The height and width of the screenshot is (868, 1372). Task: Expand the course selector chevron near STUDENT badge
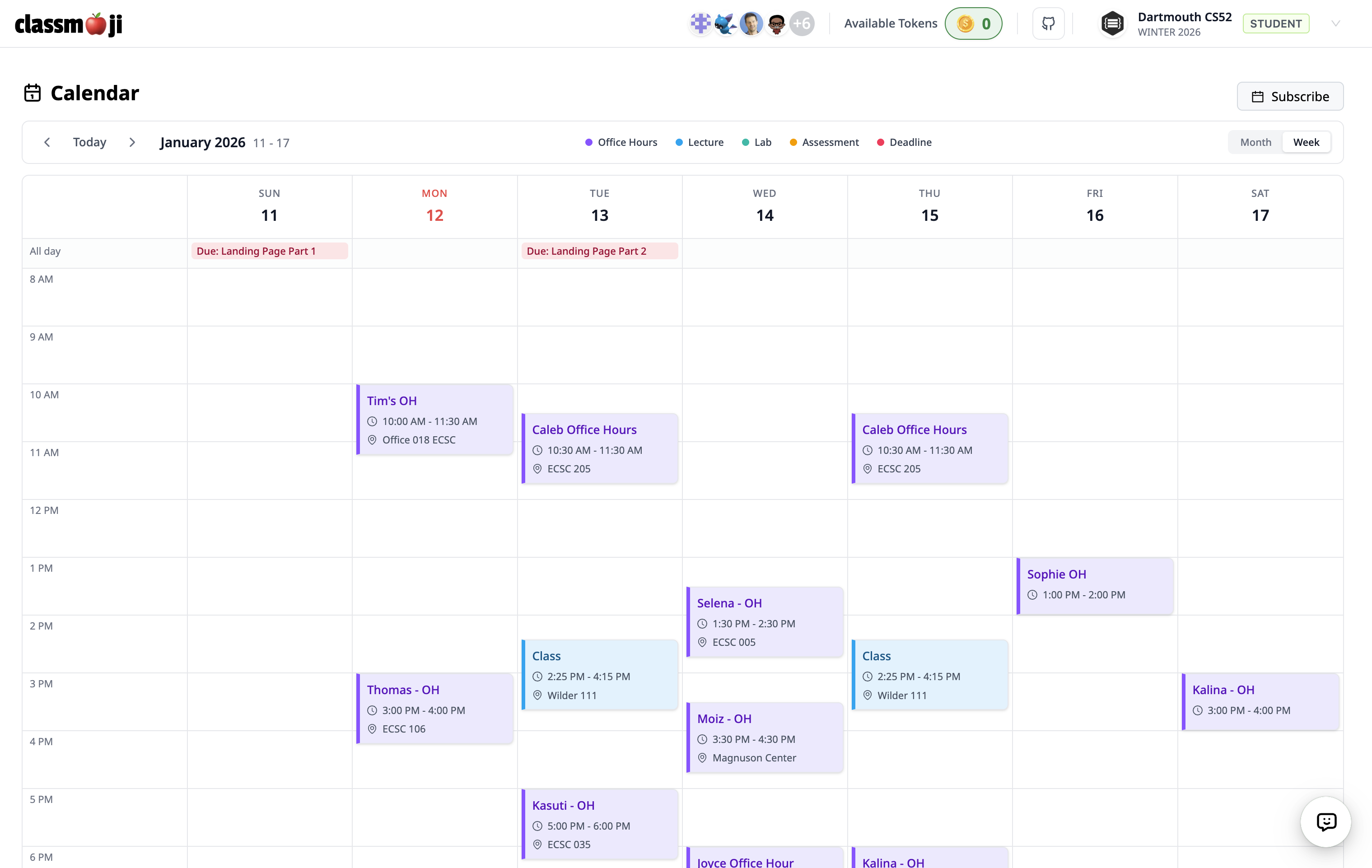point(1336,23)
